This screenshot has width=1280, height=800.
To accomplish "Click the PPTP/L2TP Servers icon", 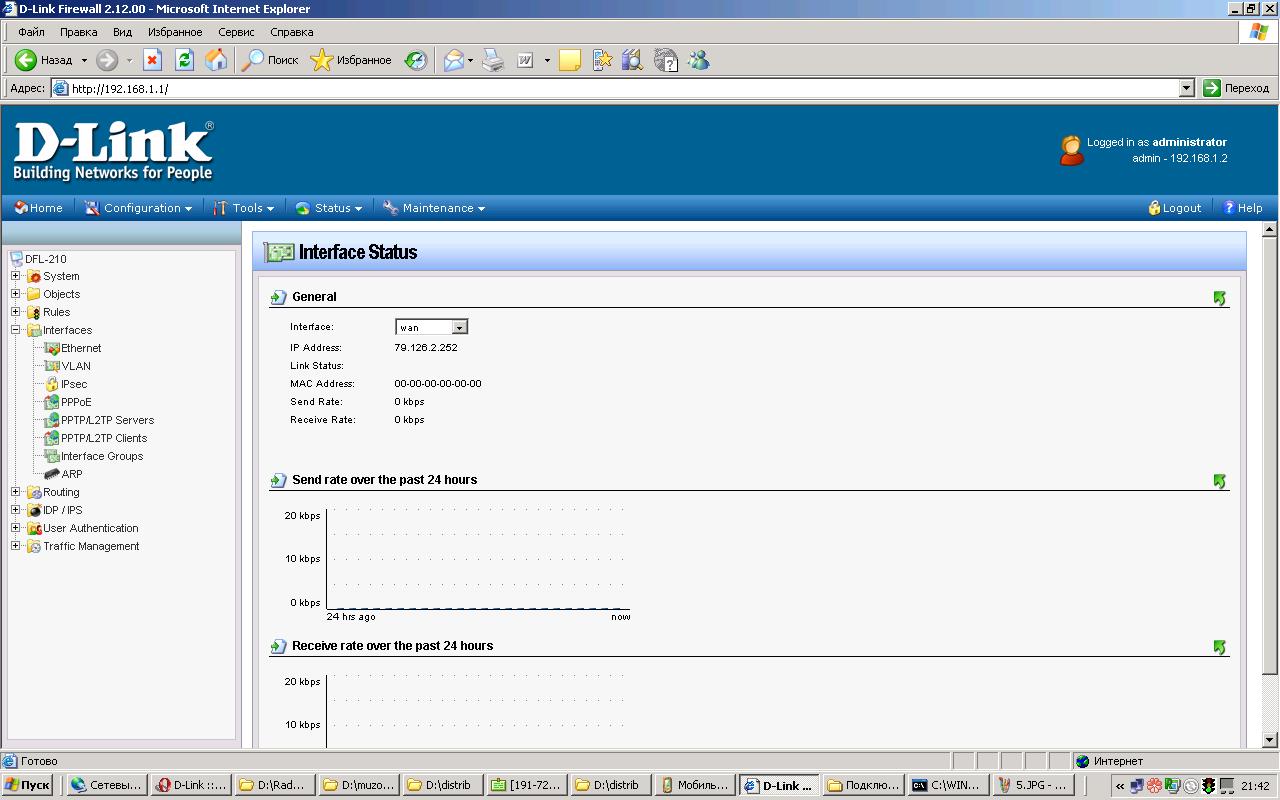I will click(52, 420).
